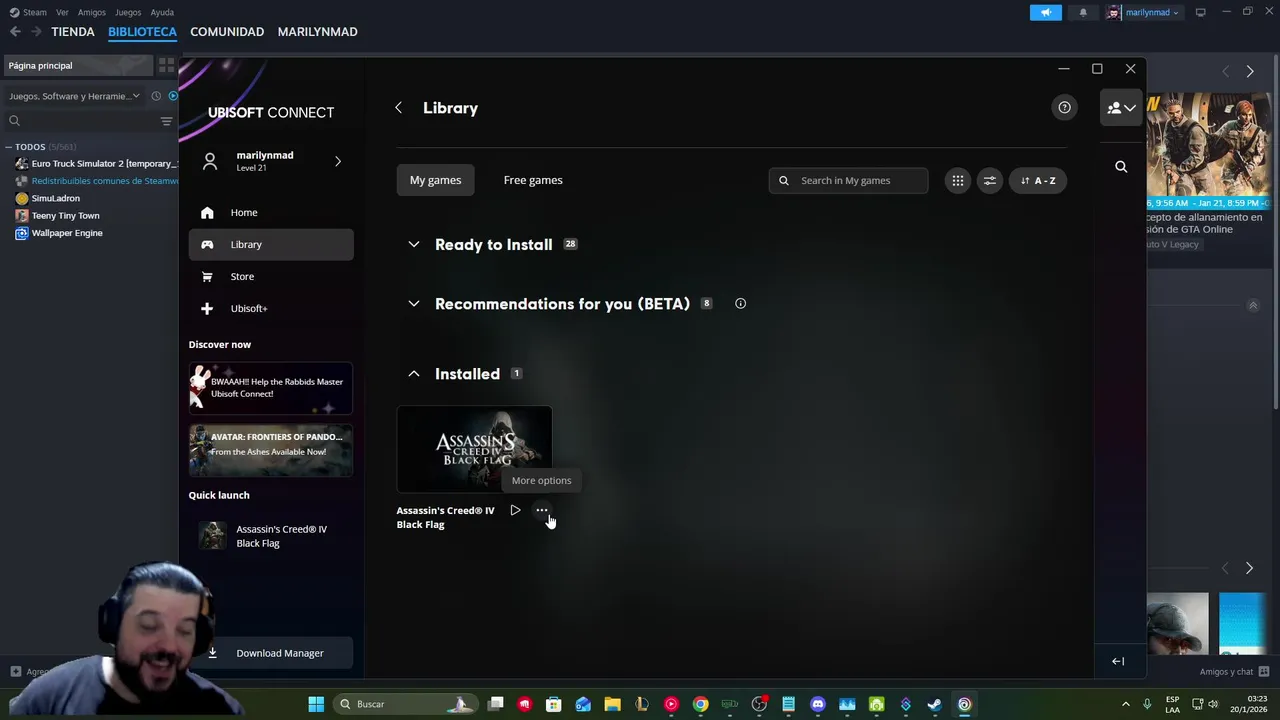Click the search magnifier in the right side panel

pyautogui.click(x=1121, y=167)
